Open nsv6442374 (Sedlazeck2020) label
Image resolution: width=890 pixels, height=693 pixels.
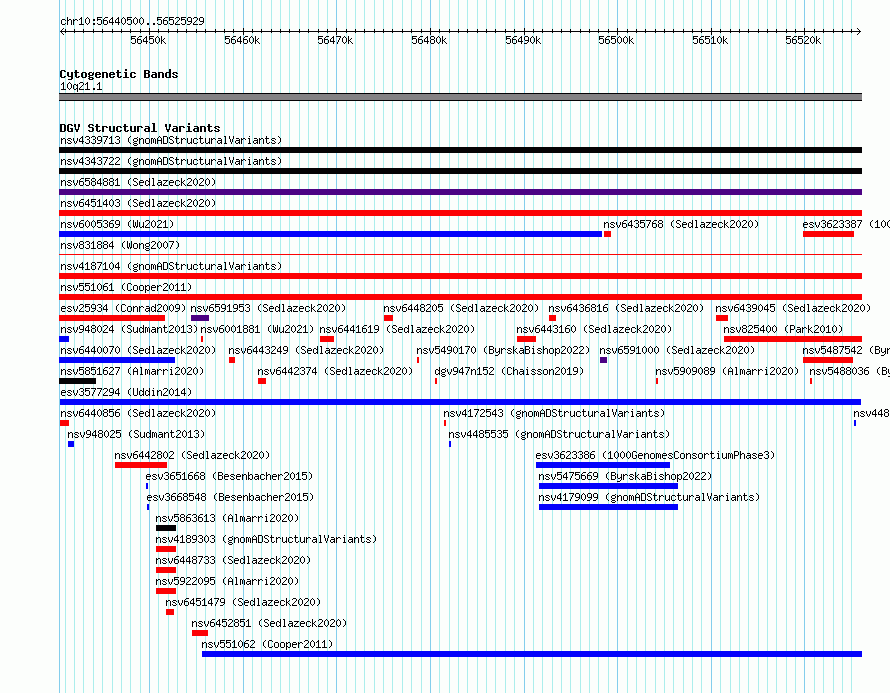335,371
